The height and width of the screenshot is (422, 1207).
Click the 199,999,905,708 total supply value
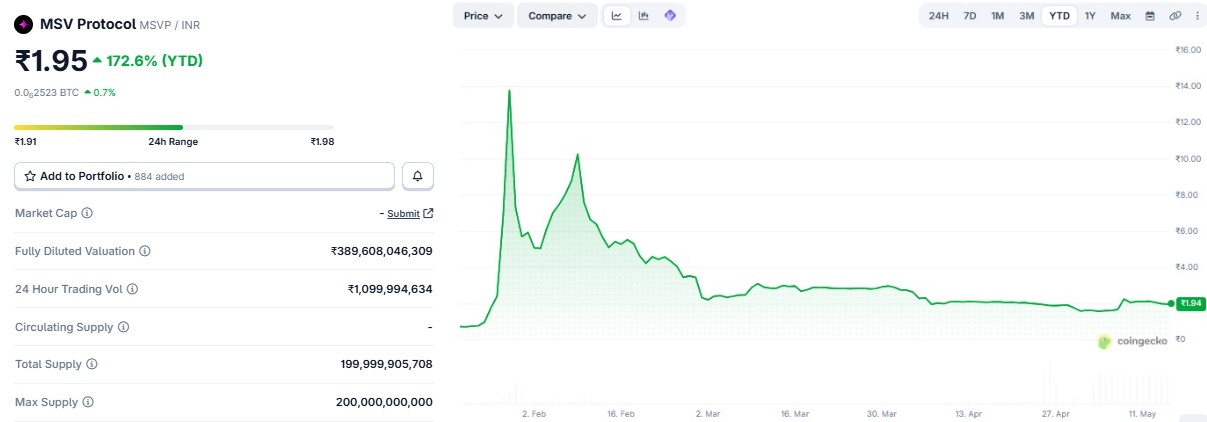coord(387,364)
